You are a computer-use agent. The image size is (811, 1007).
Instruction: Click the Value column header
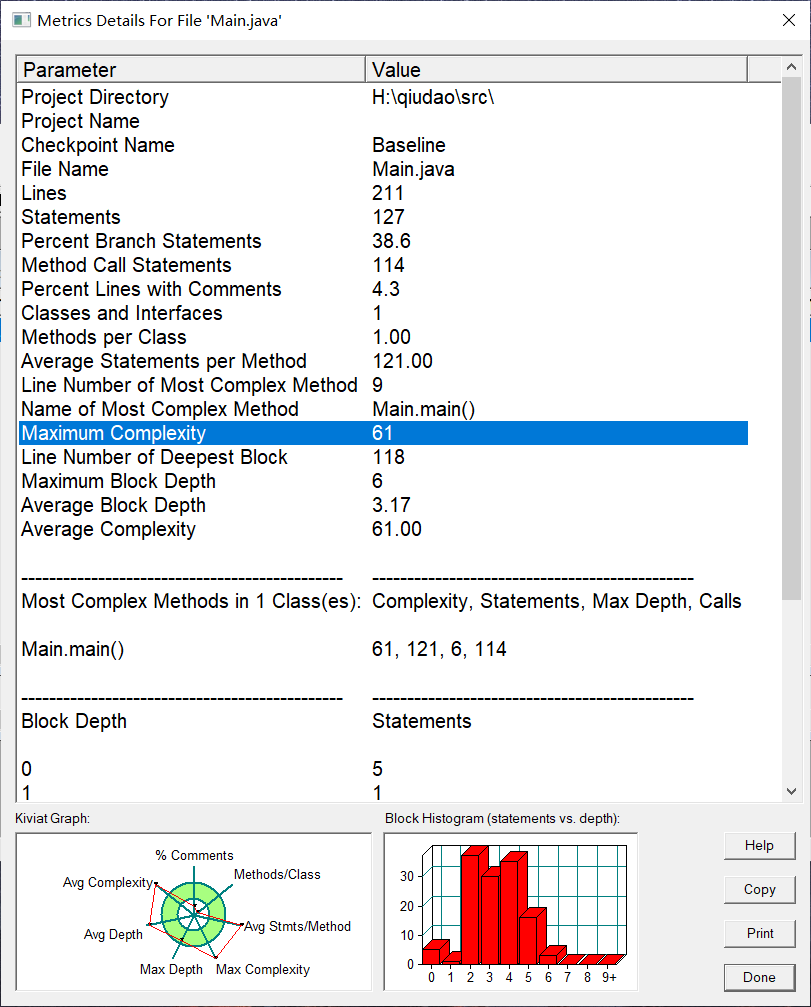pos(556,69)
